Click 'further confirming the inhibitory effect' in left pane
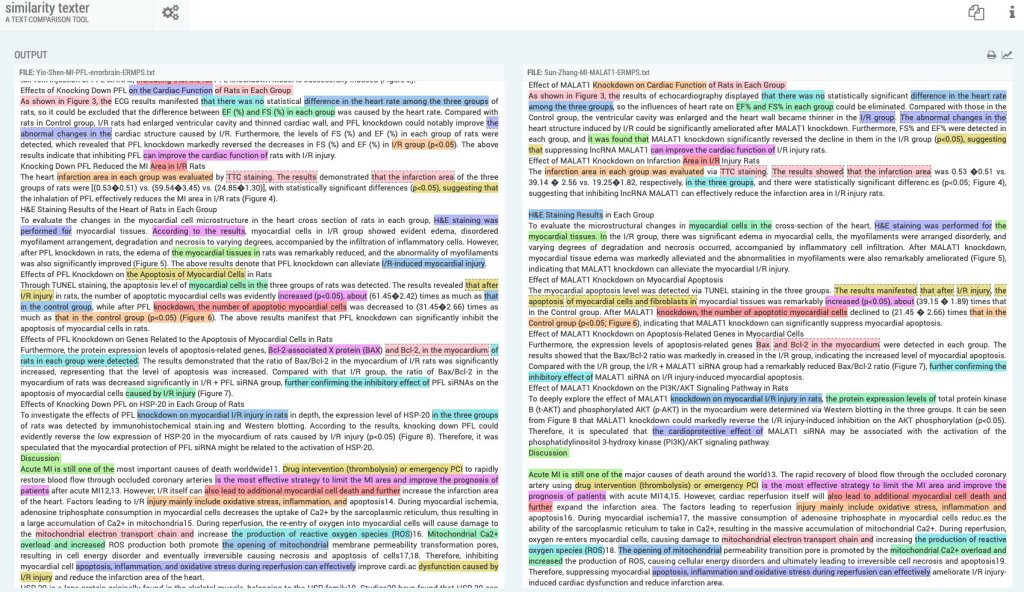Viewport: 1024px width, 592px height. pos(355,382)
